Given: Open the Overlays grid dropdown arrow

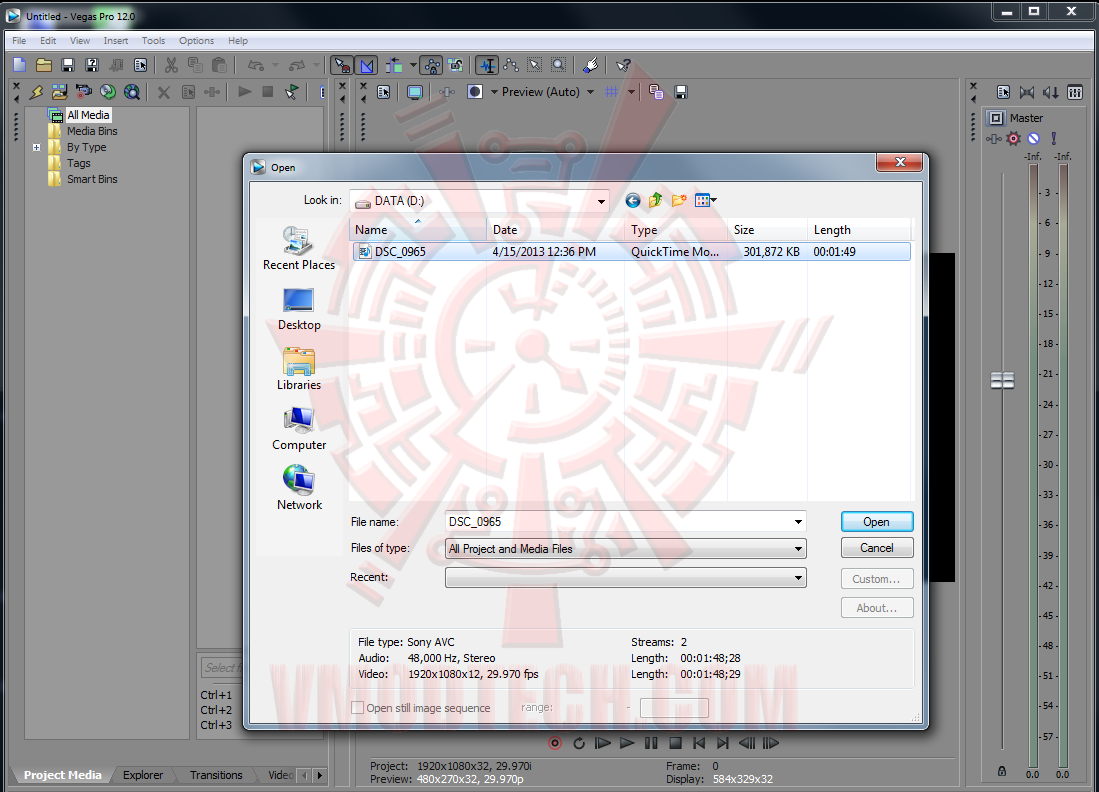Looking at the screenshot, I should click(632, 92).
